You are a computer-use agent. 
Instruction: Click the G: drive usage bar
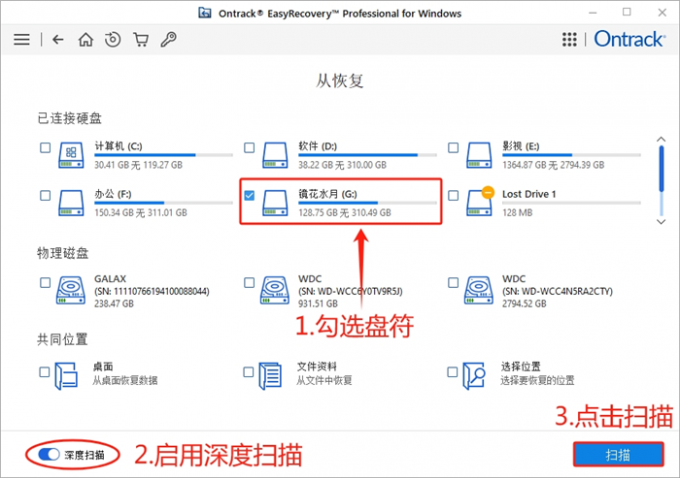[367, 203]
